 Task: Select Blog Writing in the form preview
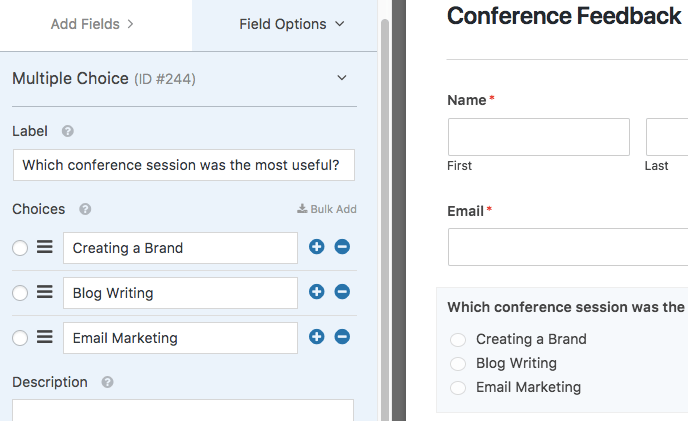(459, 363)
